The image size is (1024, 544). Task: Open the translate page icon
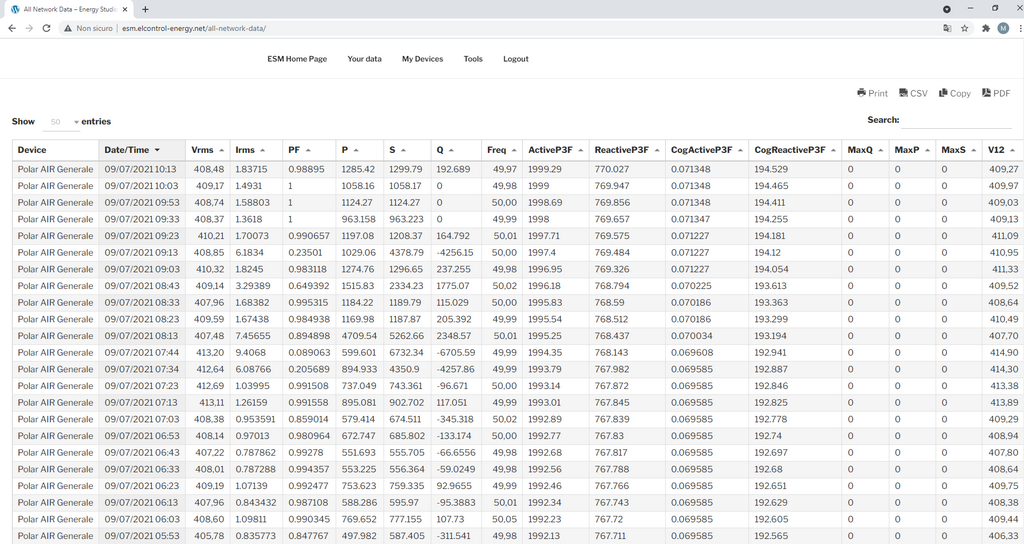(x=946, y=28)
